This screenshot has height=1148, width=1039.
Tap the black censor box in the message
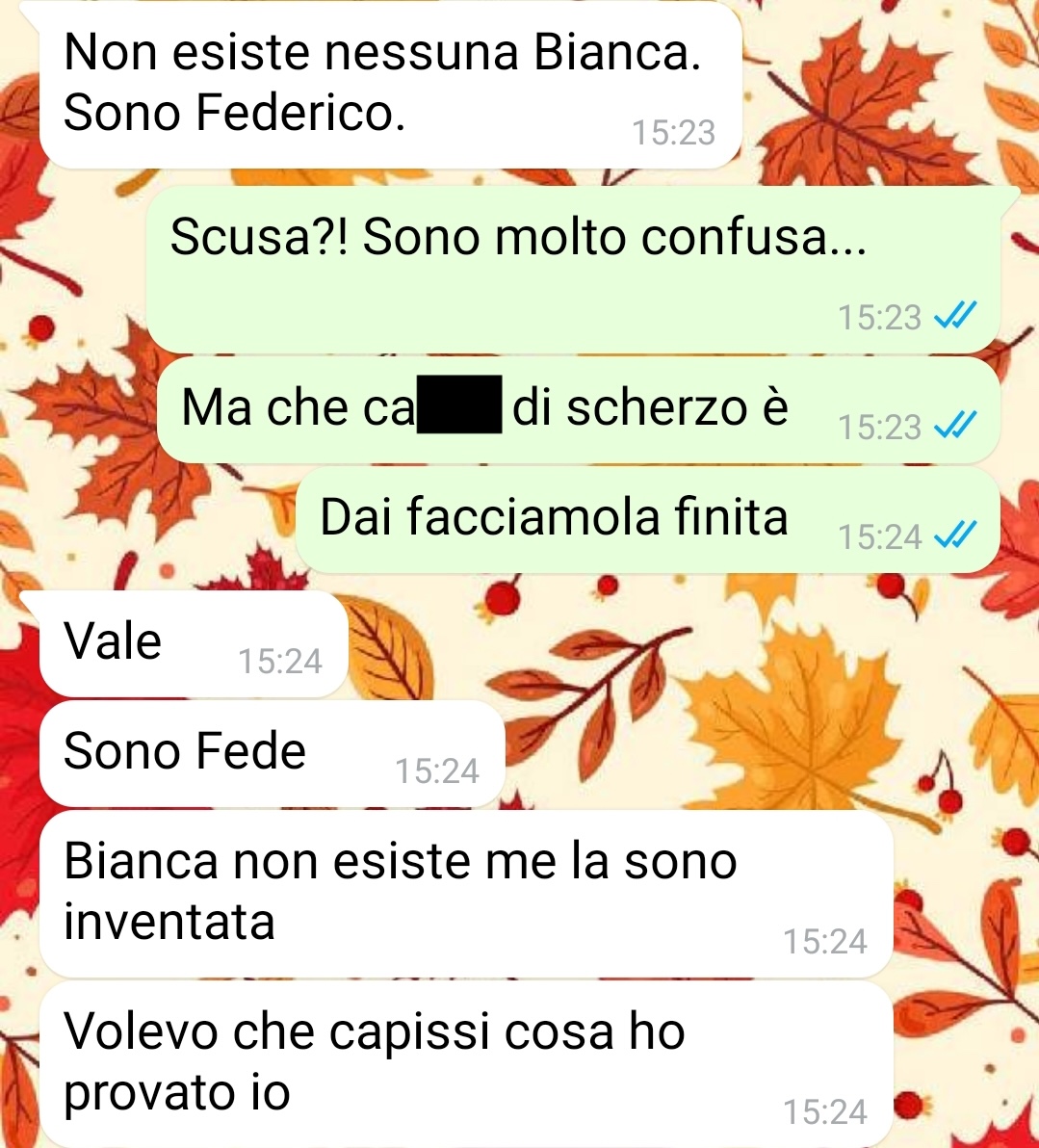(459, 404)
